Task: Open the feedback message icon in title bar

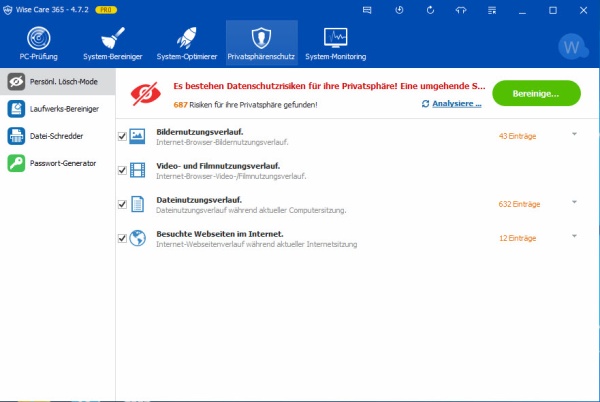Action: (x=367, y=10)
